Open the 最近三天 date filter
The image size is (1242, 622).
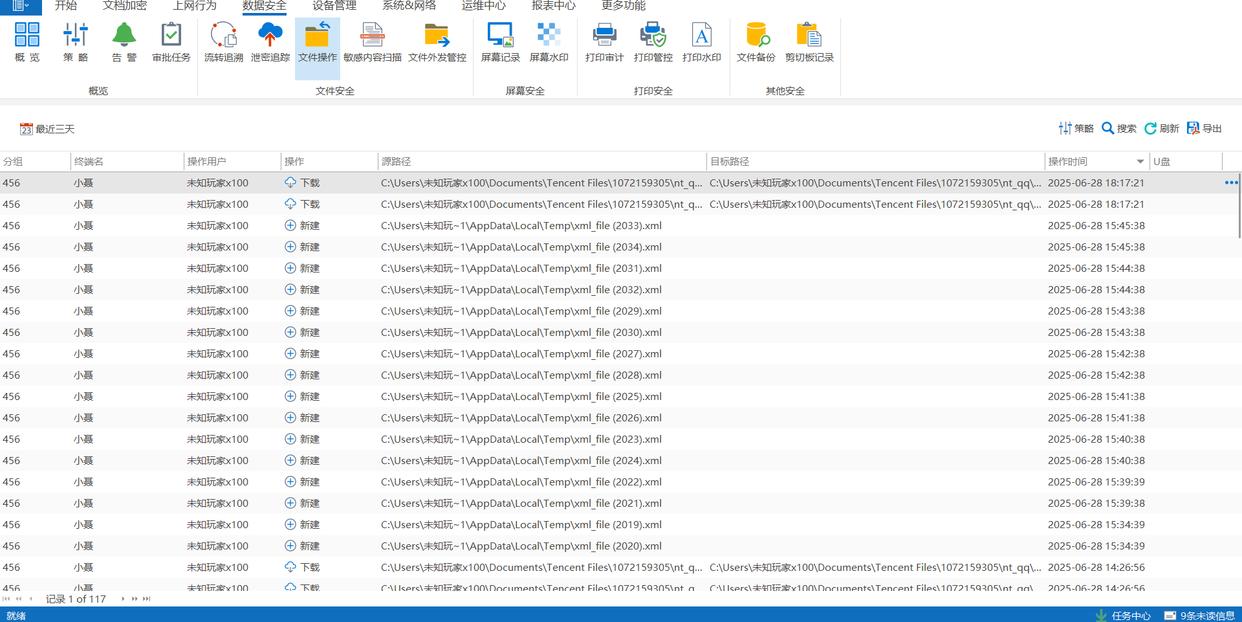pos(47,129)
